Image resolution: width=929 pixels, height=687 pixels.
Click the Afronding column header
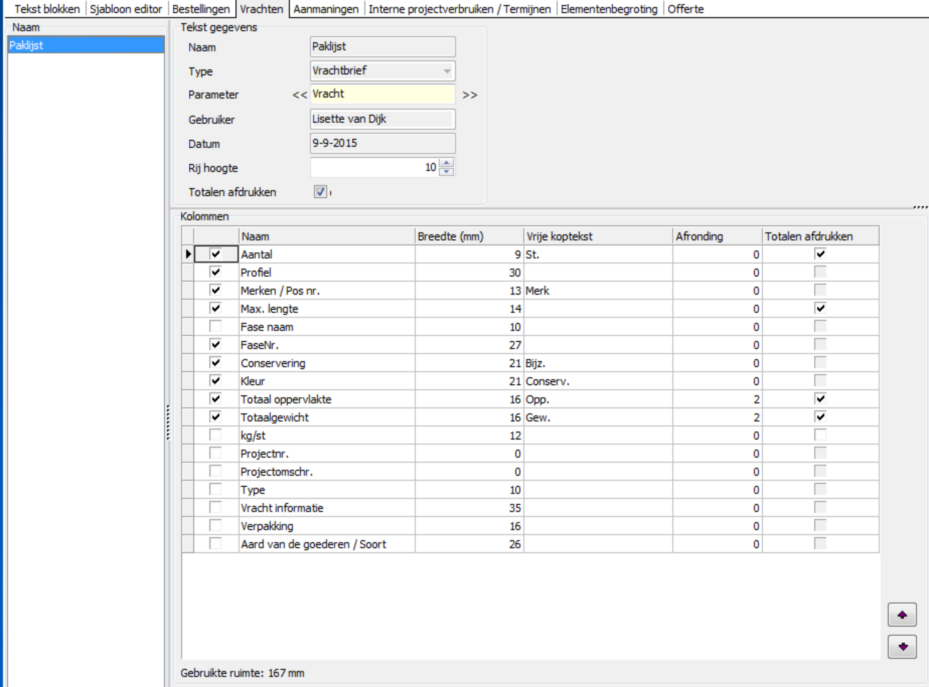coord(717,236)
